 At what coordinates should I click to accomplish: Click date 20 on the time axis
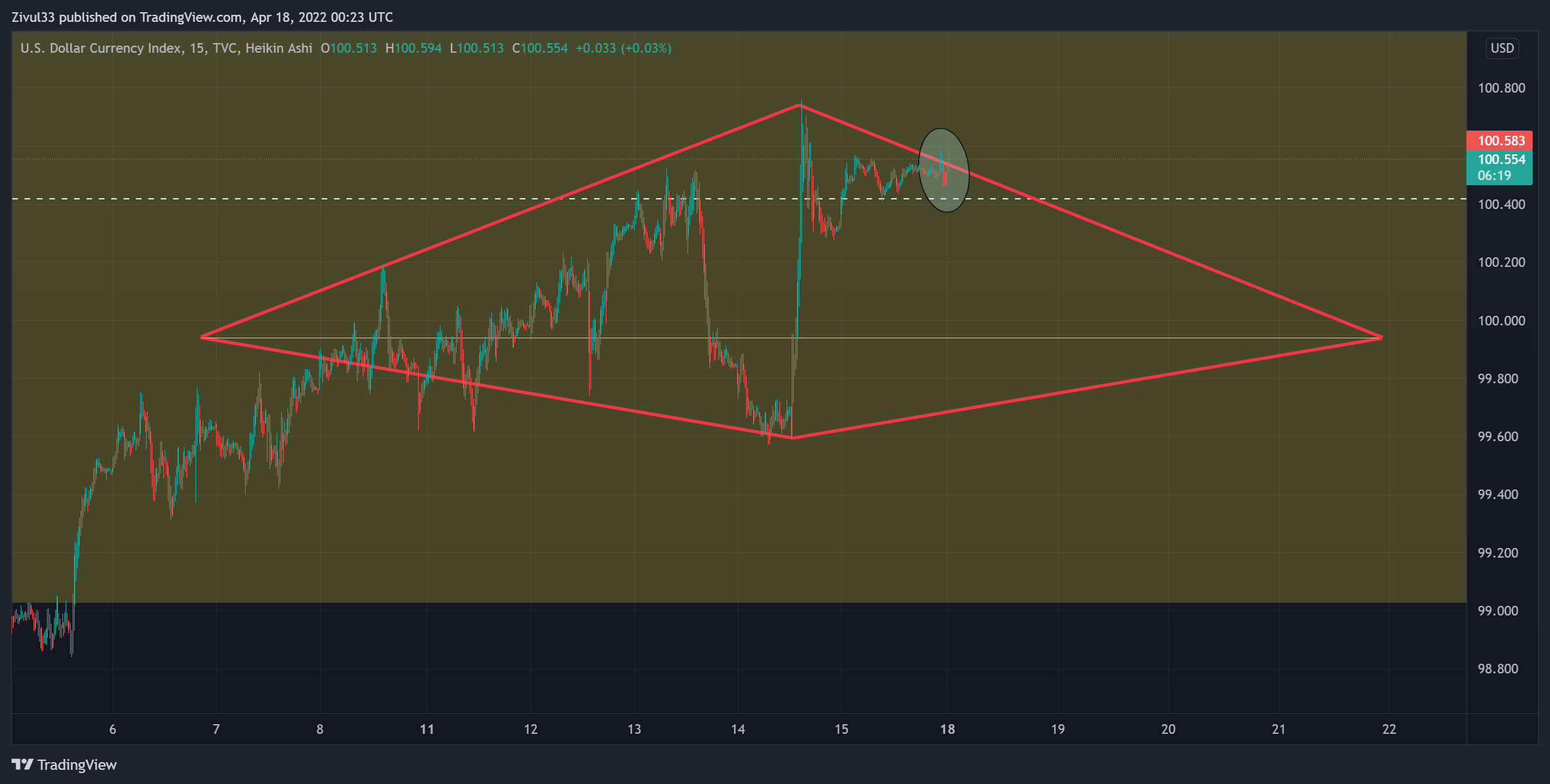1169,729
